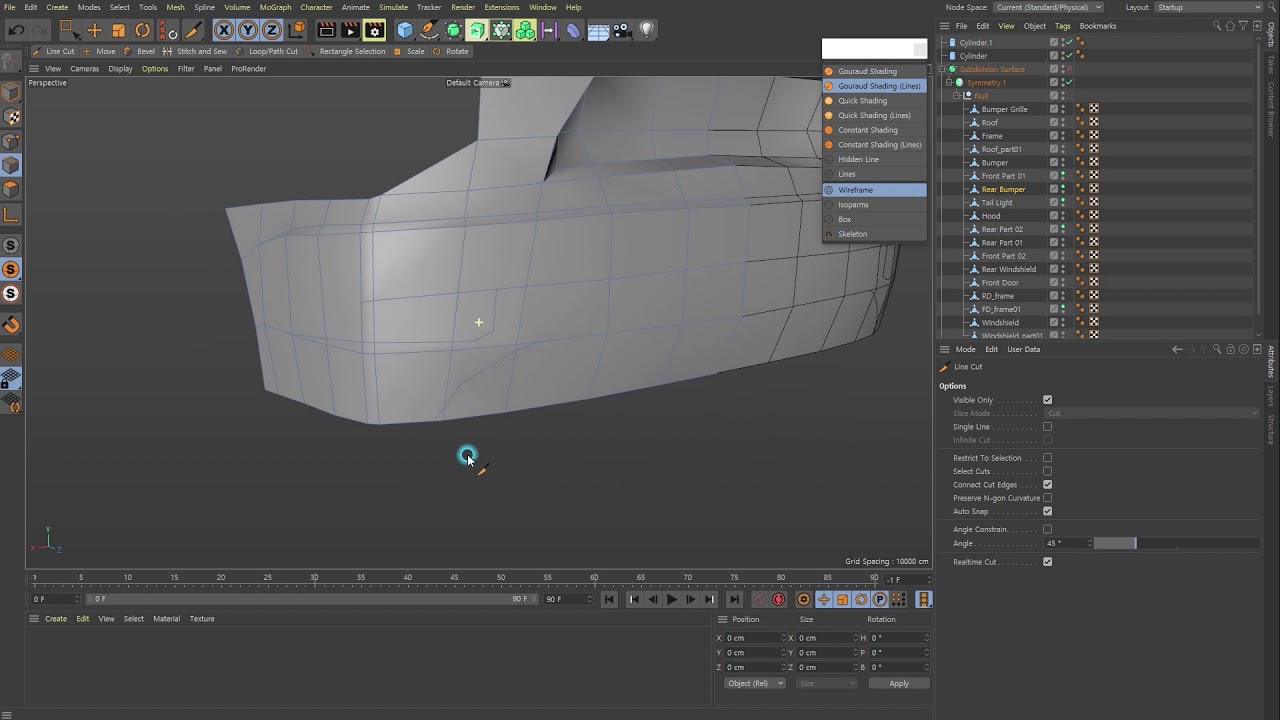Disable the Auto Snap checkbox
Image resolution: width=1280 pixels, height=720 pixels.
point(1047,511)
